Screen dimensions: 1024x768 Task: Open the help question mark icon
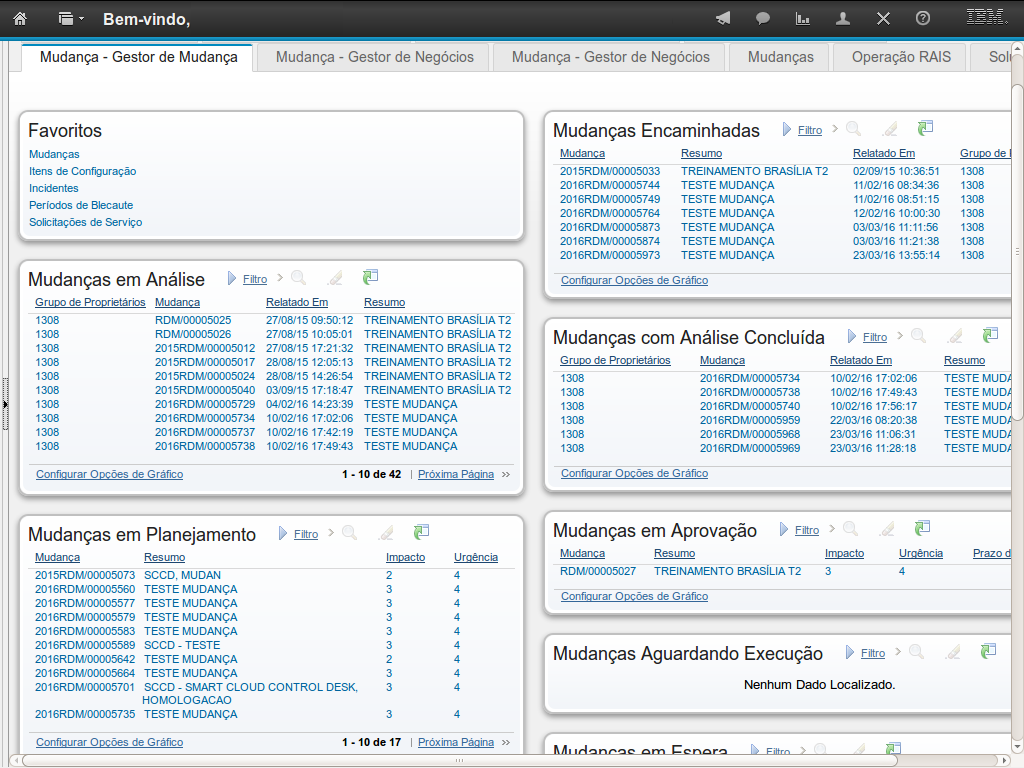coord(923,18)
